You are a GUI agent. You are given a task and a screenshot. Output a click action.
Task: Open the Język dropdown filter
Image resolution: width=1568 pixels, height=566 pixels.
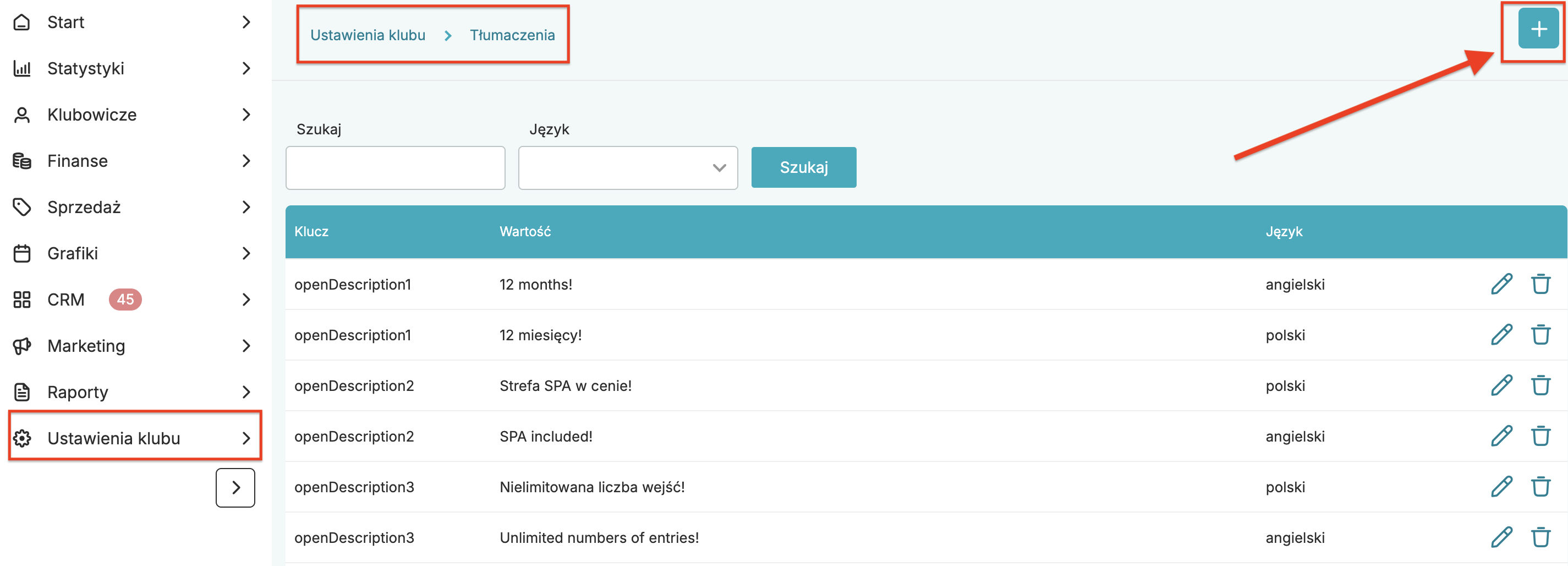[x=628, y=168]
